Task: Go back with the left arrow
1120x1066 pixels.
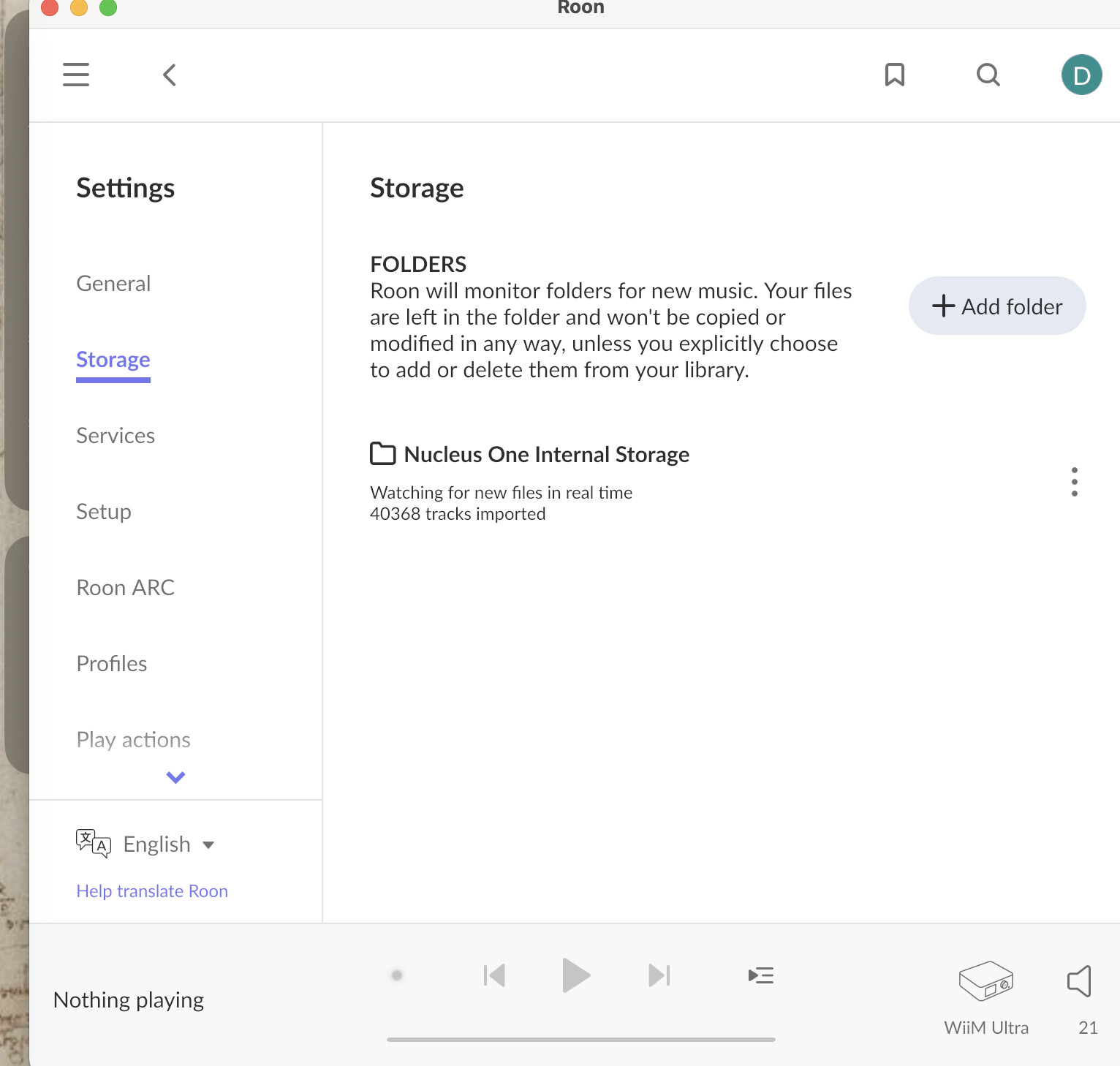Action: pyautogui.click(x=170, y=75)
